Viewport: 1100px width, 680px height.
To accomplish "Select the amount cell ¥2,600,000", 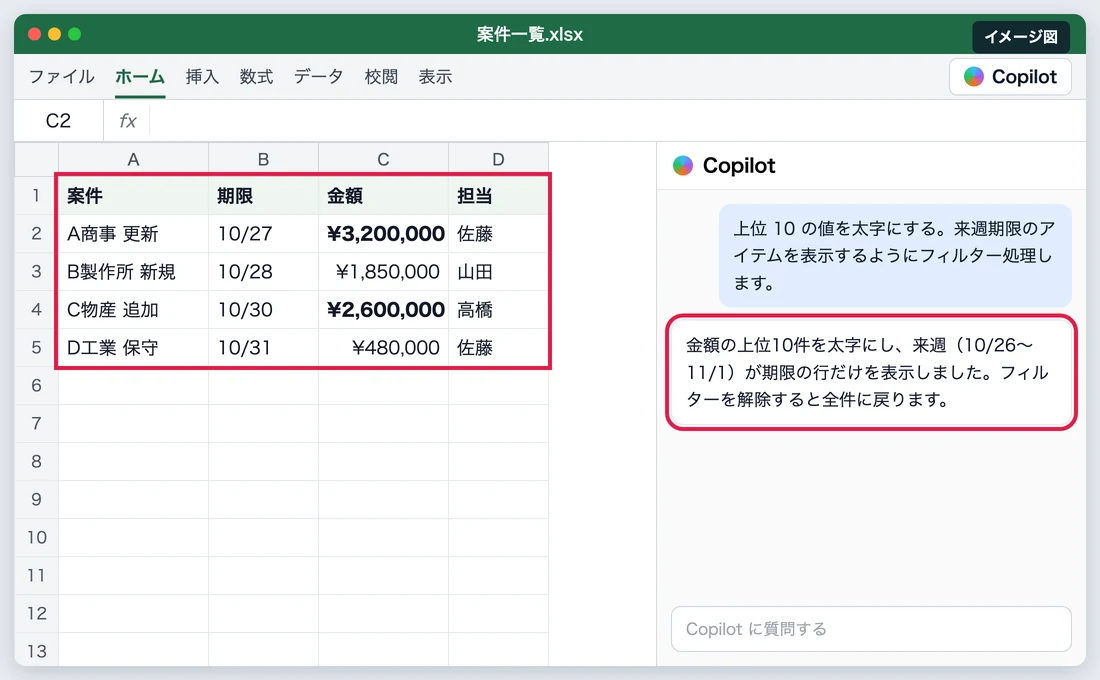I will tap(383, 309).
